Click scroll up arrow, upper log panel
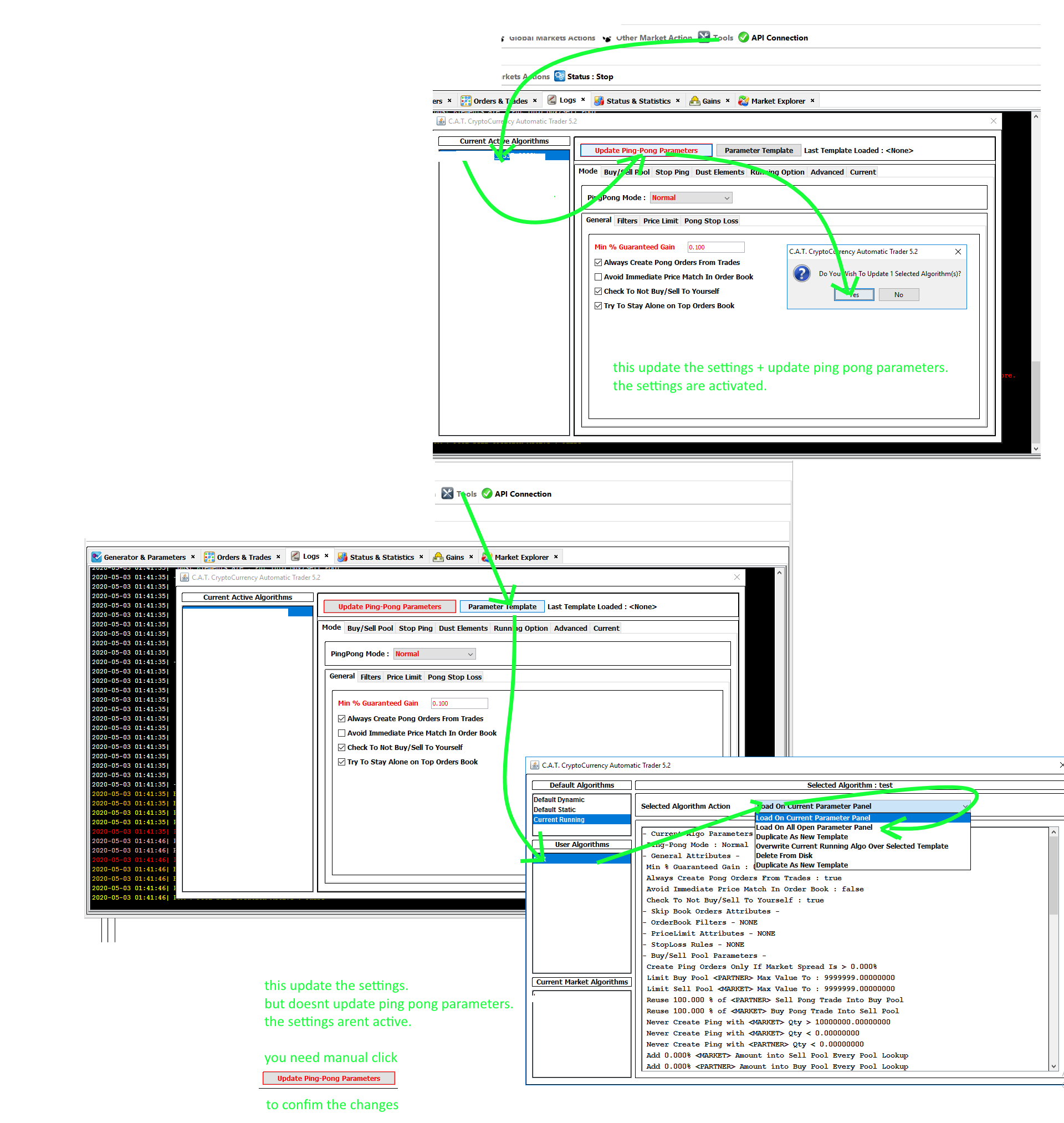The width and height of the screenshot is (1064, 1123). 1036,117
